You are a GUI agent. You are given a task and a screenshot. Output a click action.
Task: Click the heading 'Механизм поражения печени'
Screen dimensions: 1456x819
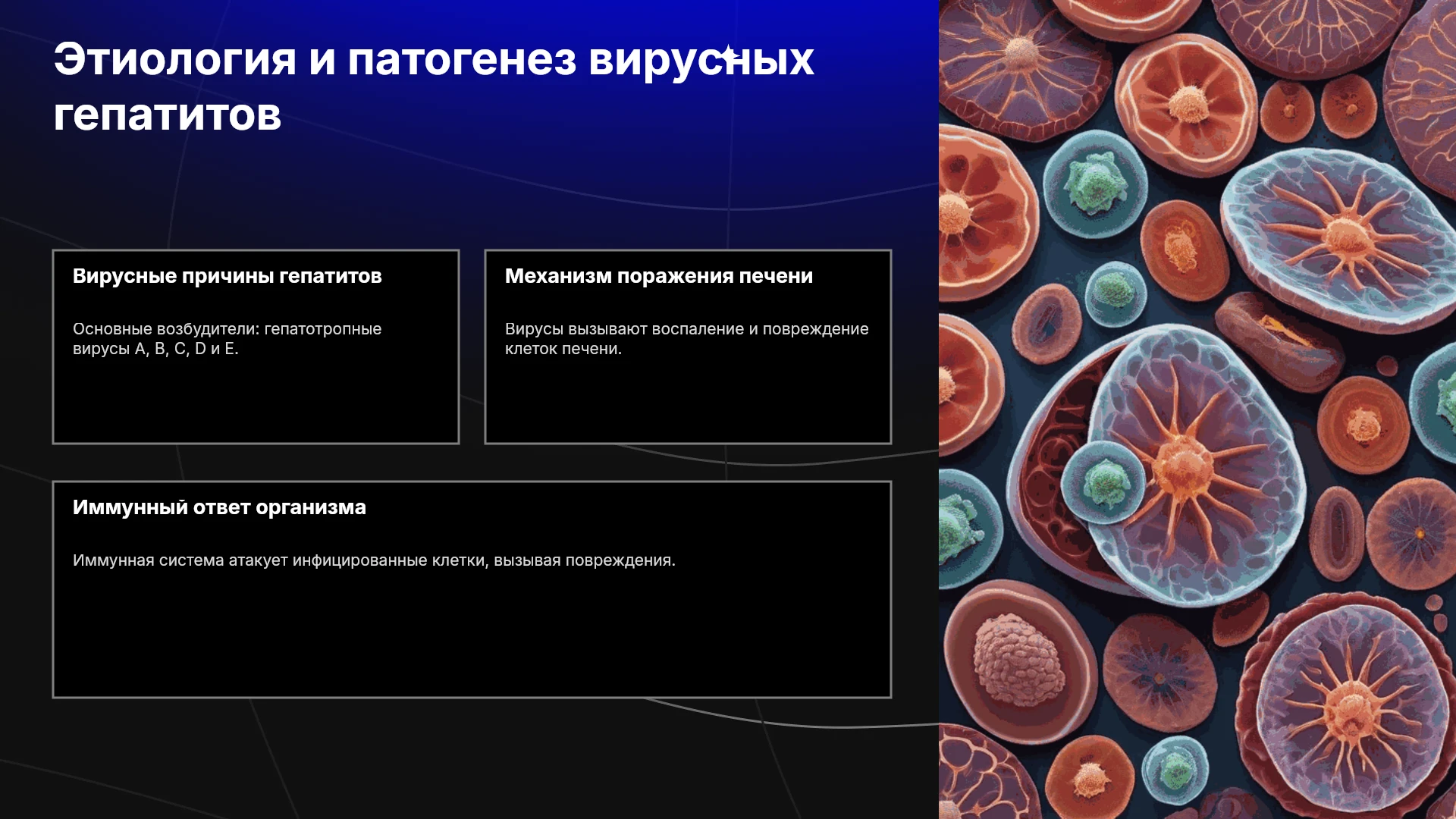click(658, 276)
